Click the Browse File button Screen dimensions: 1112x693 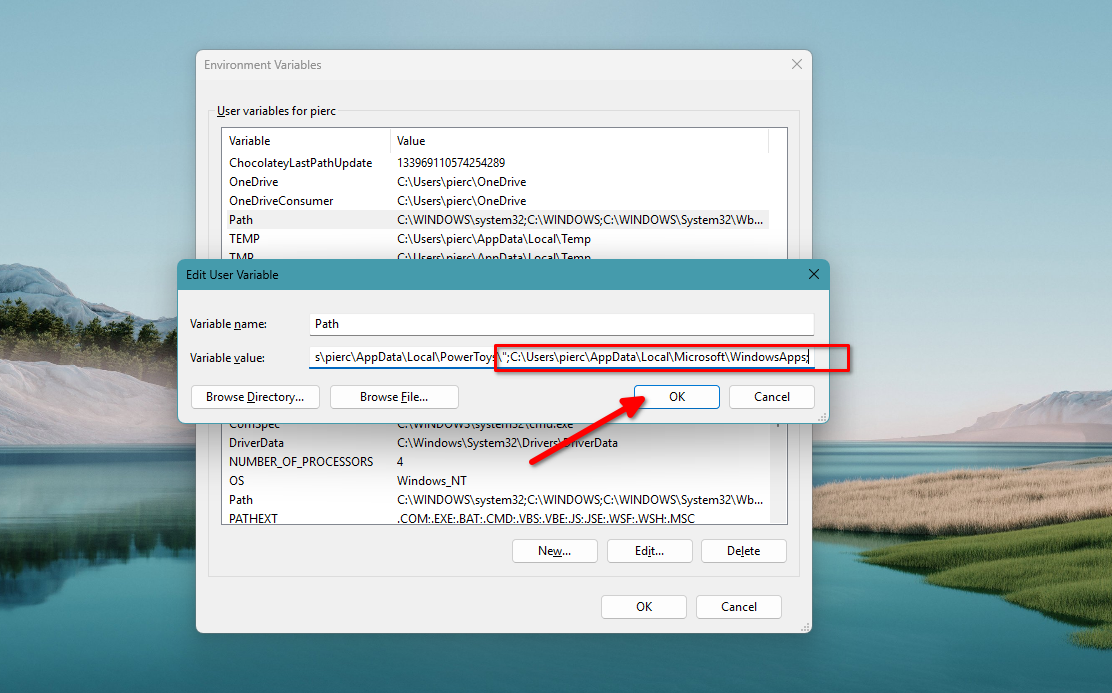394,396
